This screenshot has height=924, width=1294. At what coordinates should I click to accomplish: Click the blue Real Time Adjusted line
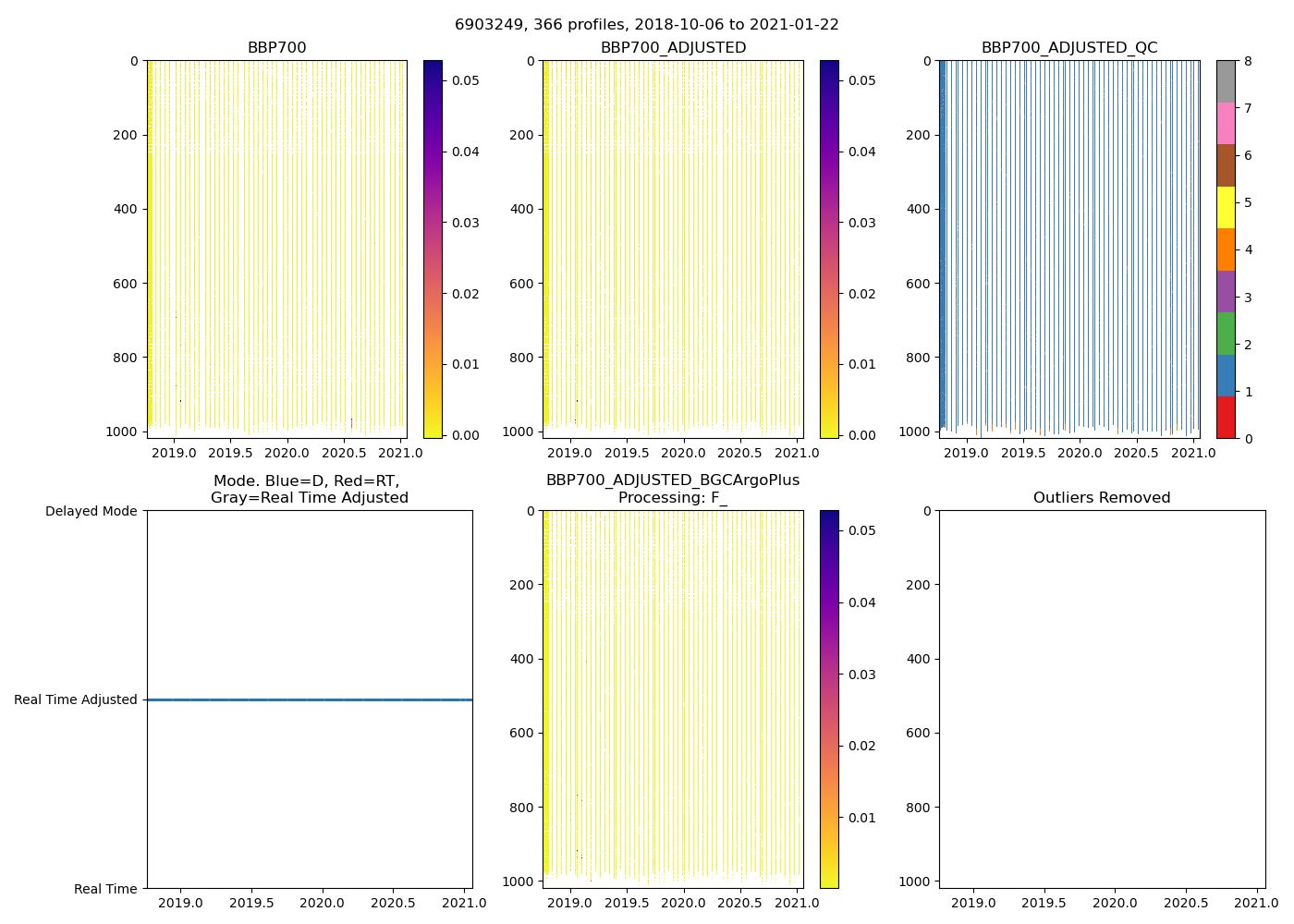click(x=310, y=699)
